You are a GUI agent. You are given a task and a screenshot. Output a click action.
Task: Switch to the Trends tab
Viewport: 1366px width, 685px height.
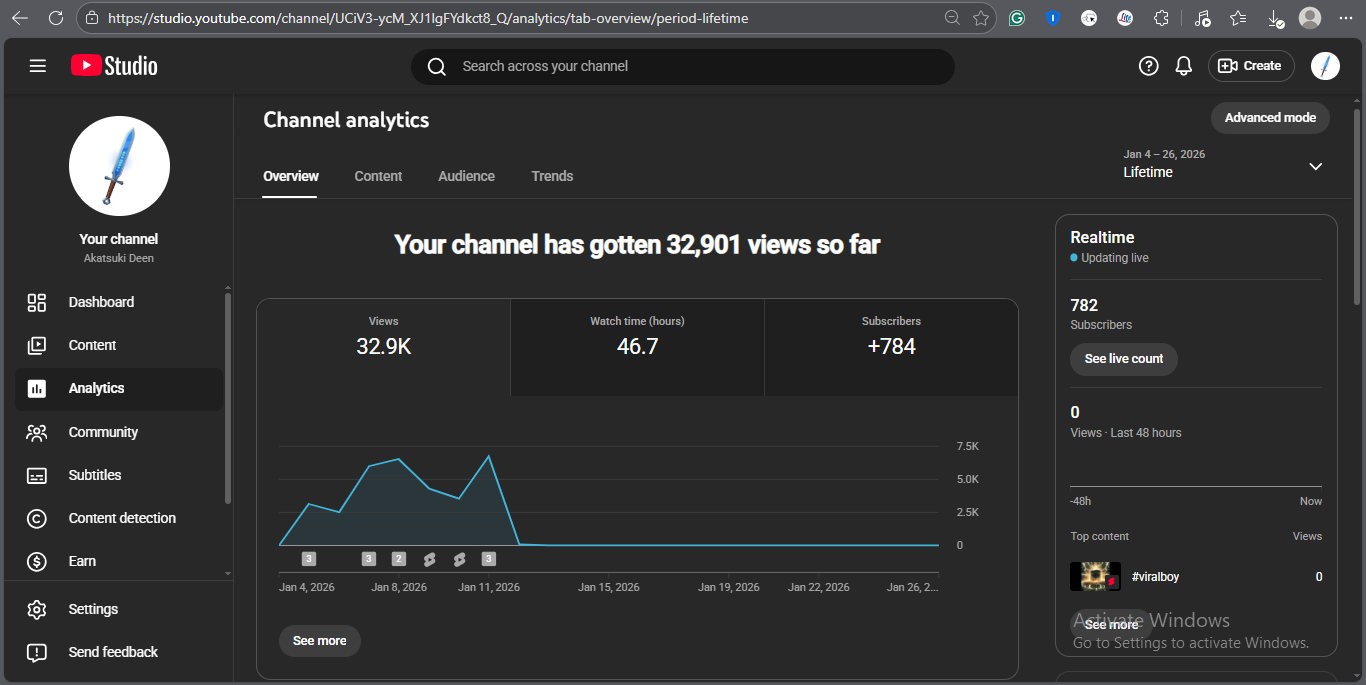[552, 176]
